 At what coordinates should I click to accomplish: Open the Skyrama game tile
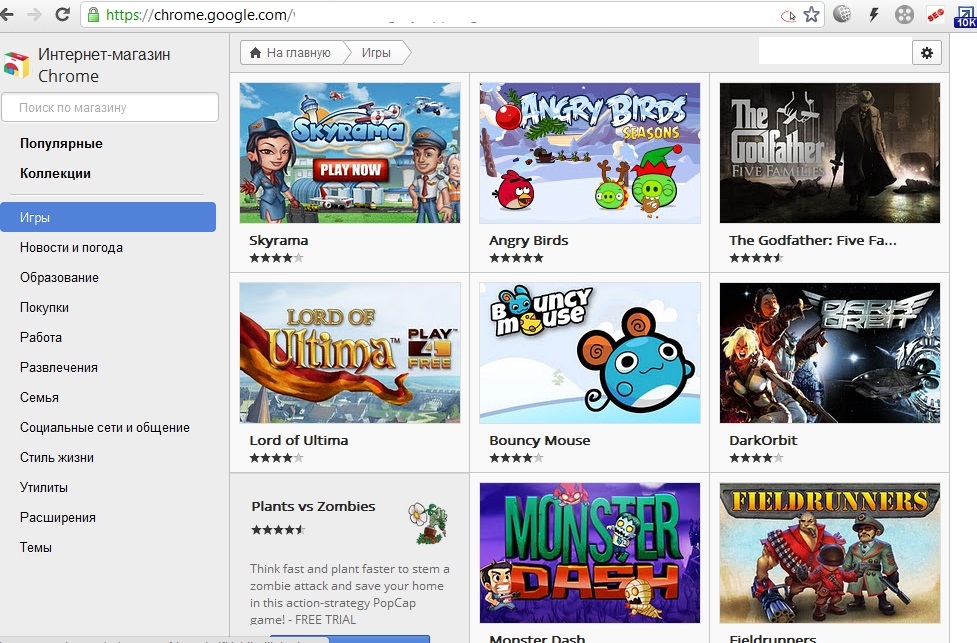point(349,152)
